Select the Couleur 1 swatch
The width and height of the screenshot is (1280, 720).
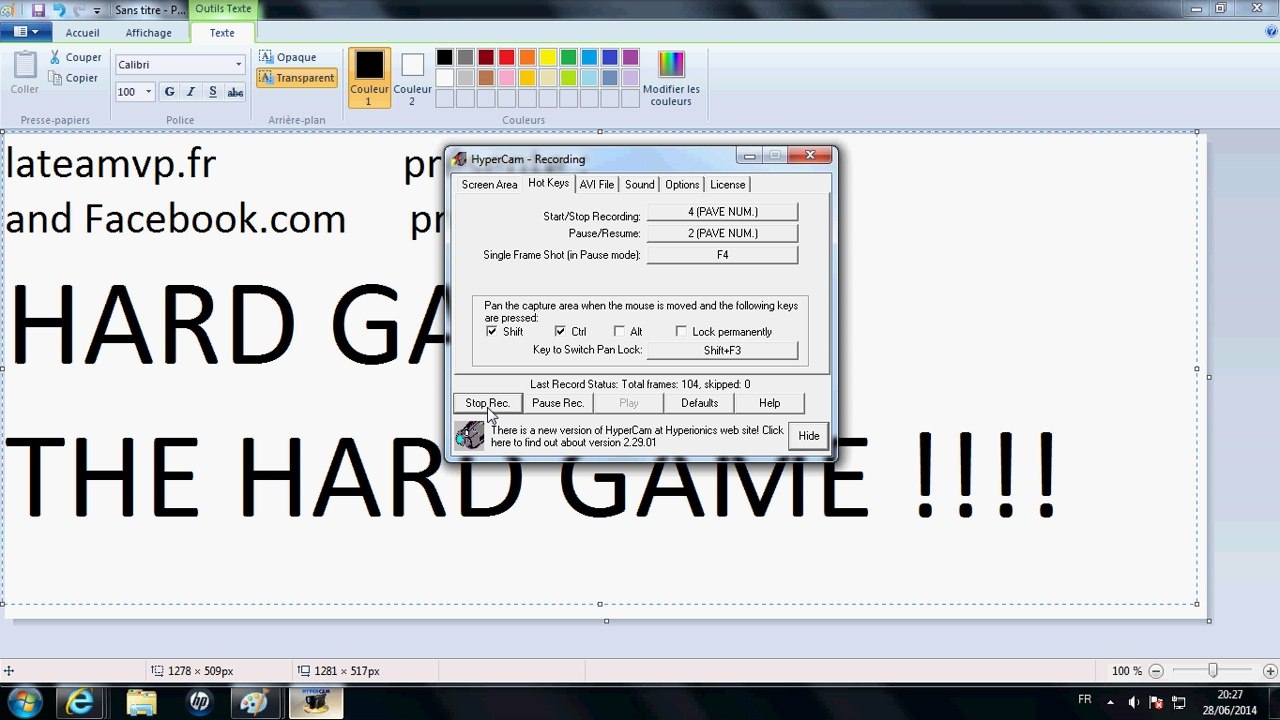pos(369,78)
